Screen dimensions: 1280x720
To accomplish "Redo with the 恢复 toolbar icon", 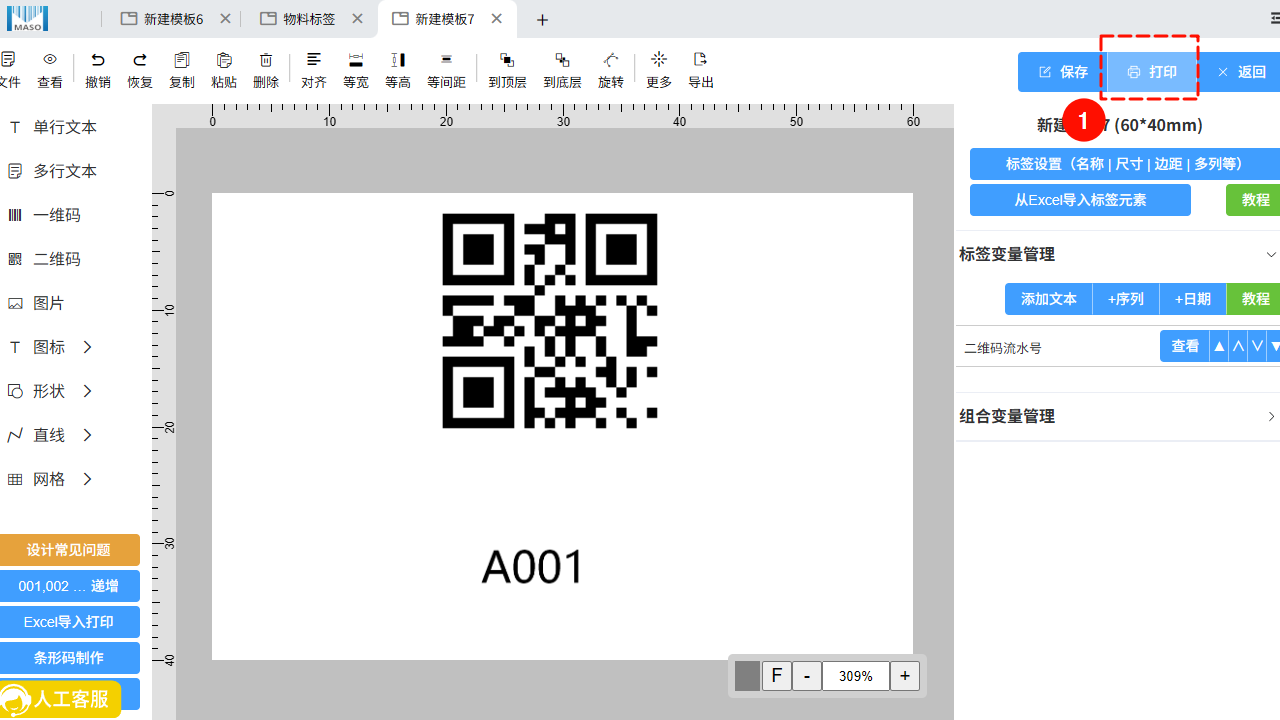I will click(x=140, y=60).
